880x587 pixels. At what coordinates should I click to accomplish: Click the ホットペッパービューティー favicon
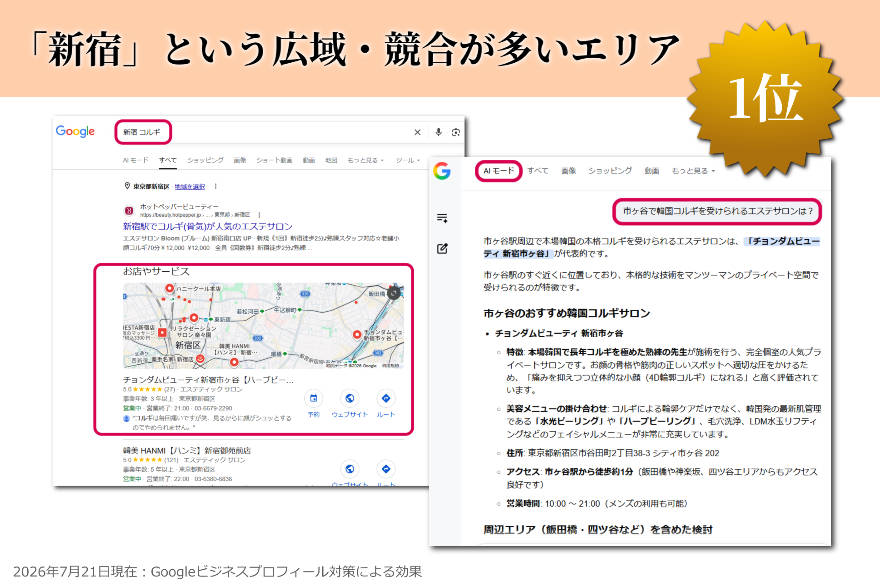129,210
